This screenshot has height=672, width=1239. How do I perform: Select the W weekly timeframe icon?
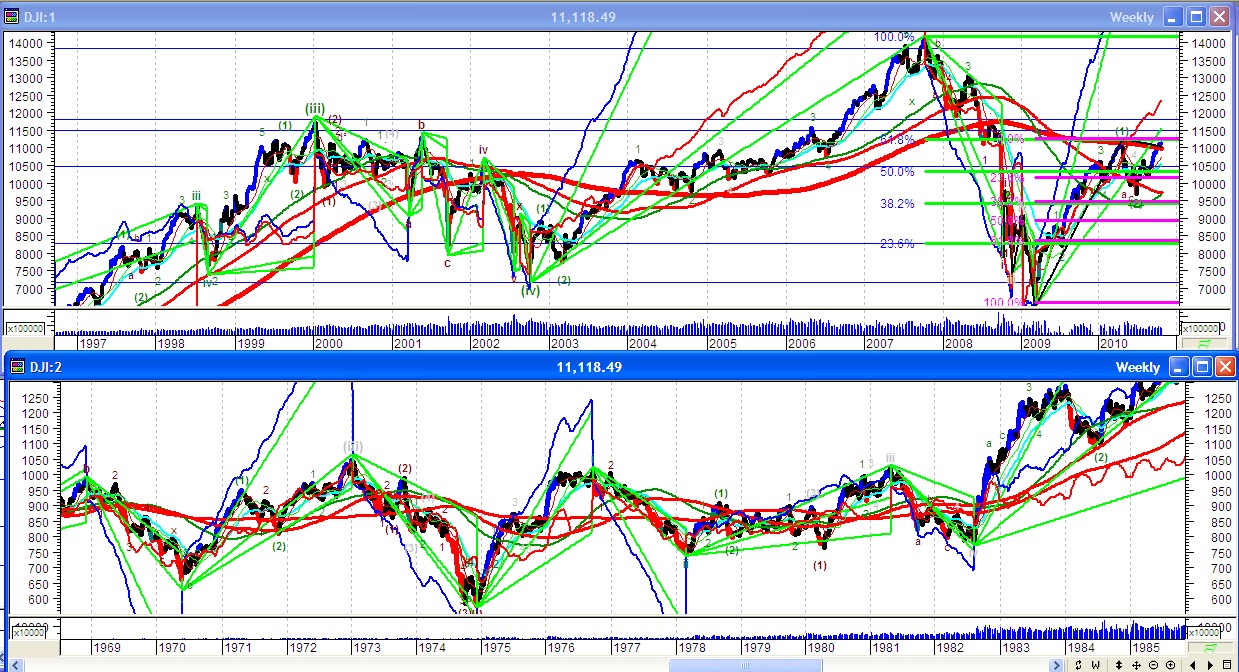[1096, 664]
